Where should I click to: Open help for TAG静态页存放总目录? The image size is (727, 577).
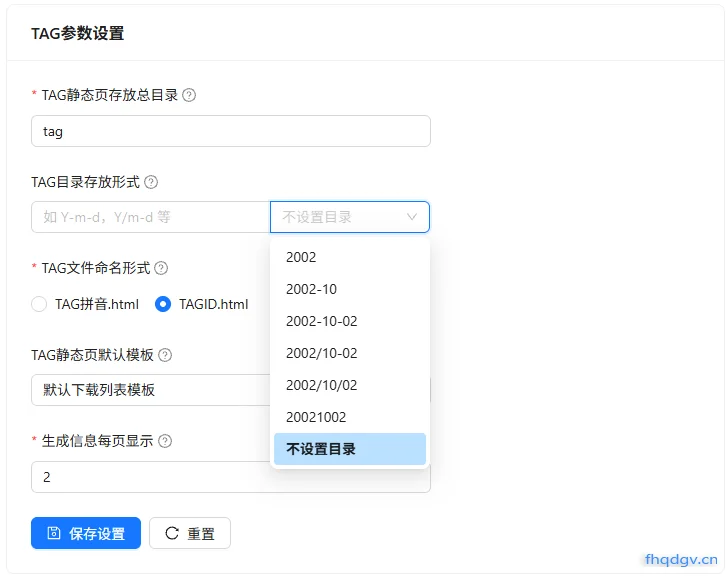pyautogui.click(x=189, y=95)
